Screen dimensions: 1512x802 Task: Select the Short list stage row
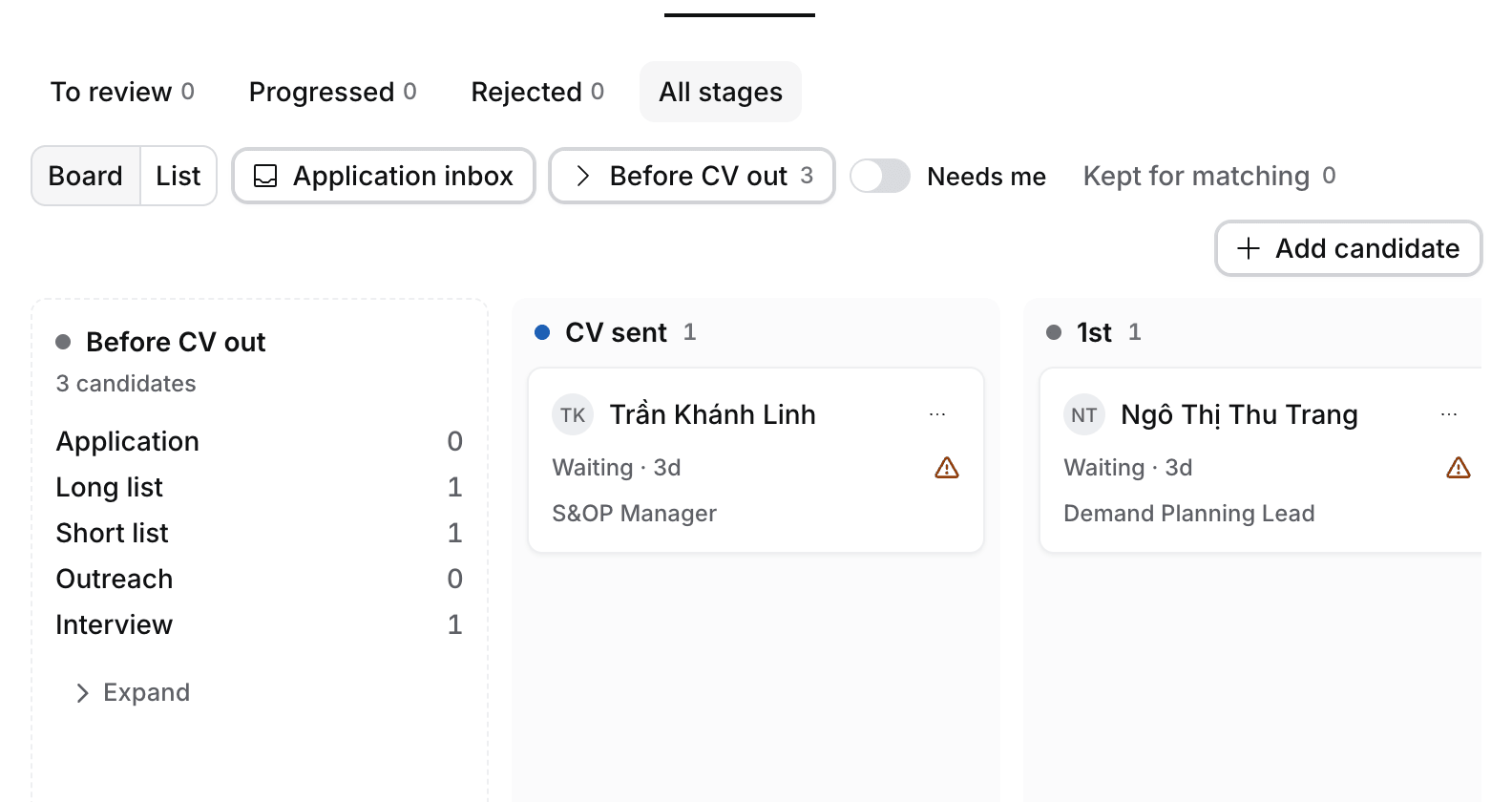pyautogui.click(x=260, y=533)
